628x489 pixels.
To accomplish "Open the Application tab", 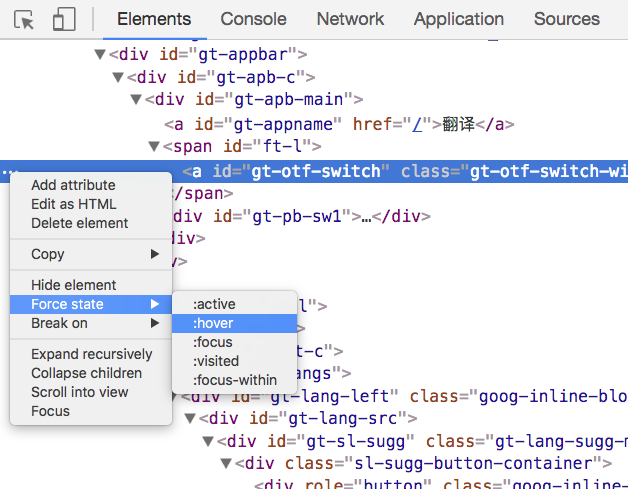I will point(459,19).
